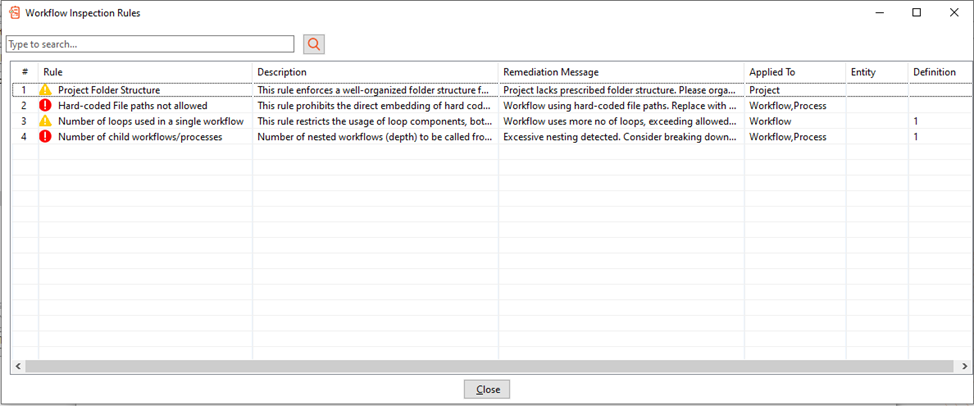
Task: Click inside the 'Type to search' field
Action: click(150, 44)
